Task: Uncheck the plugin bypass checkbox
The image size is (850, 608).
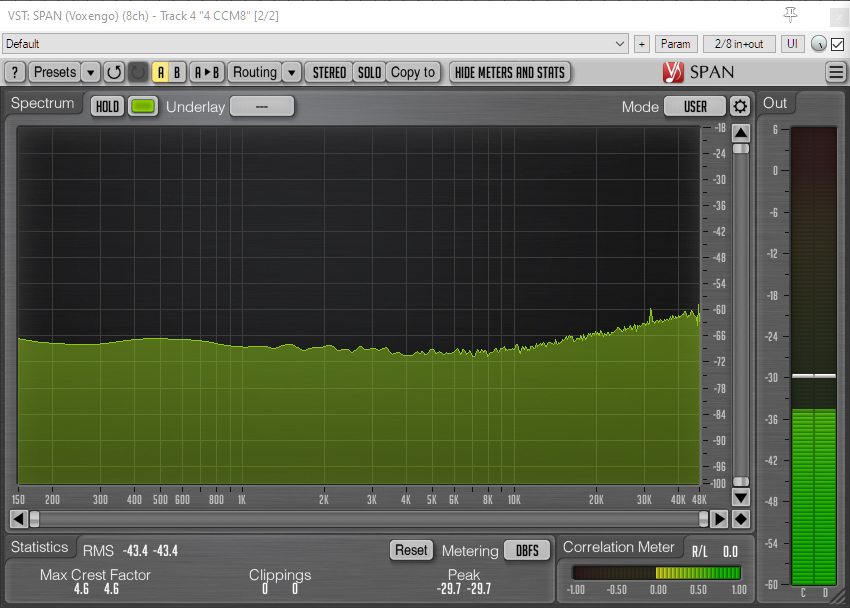Action: [x=837, y=44]
